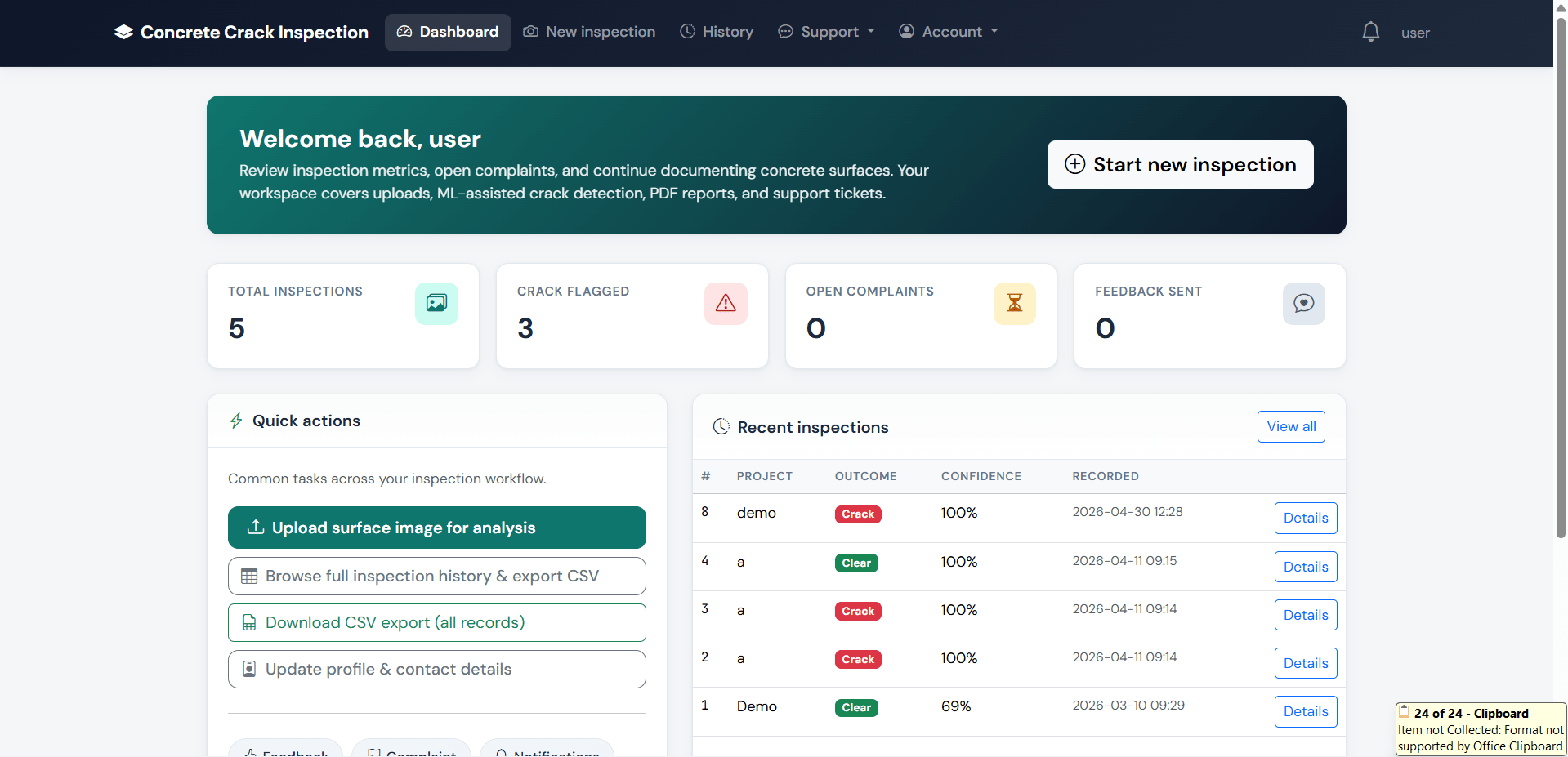Open Update profile & contact details
This screenshot has width=1568, height=757.
(437, 669)
